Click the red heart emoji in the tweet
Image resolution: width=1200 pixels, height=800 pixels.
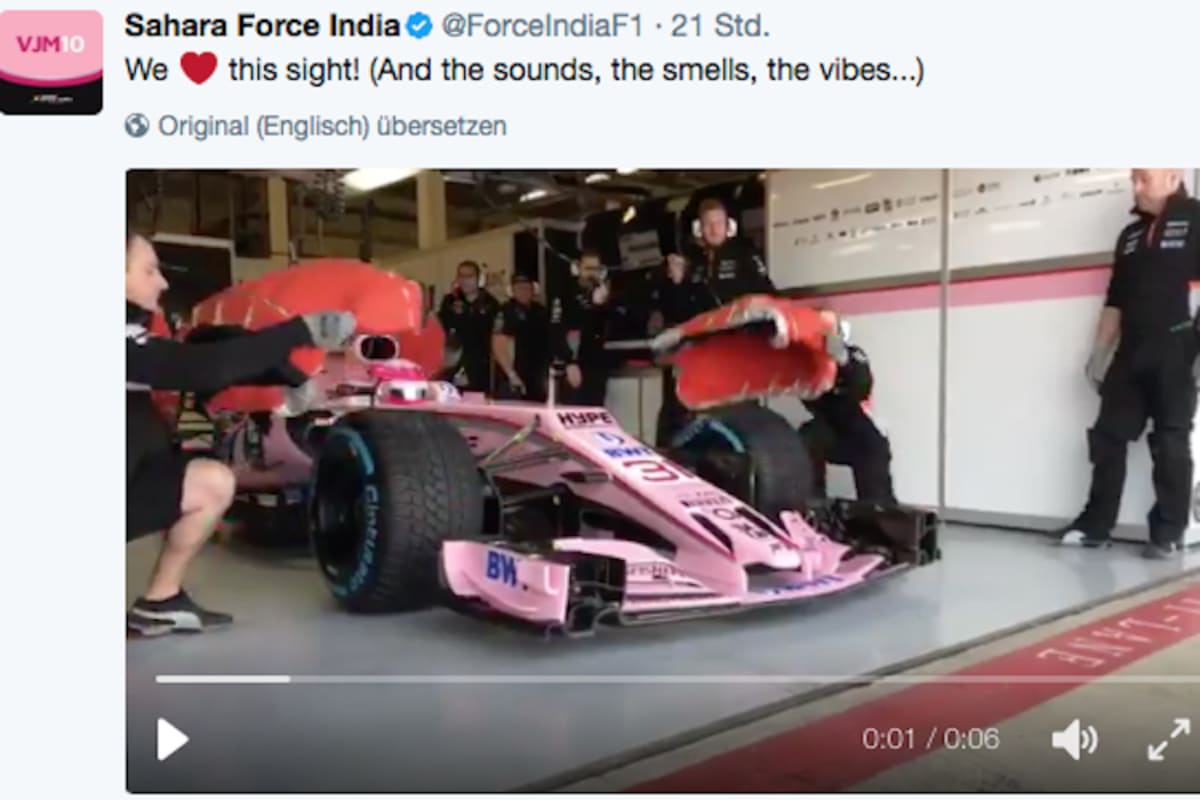pos(198,70)
